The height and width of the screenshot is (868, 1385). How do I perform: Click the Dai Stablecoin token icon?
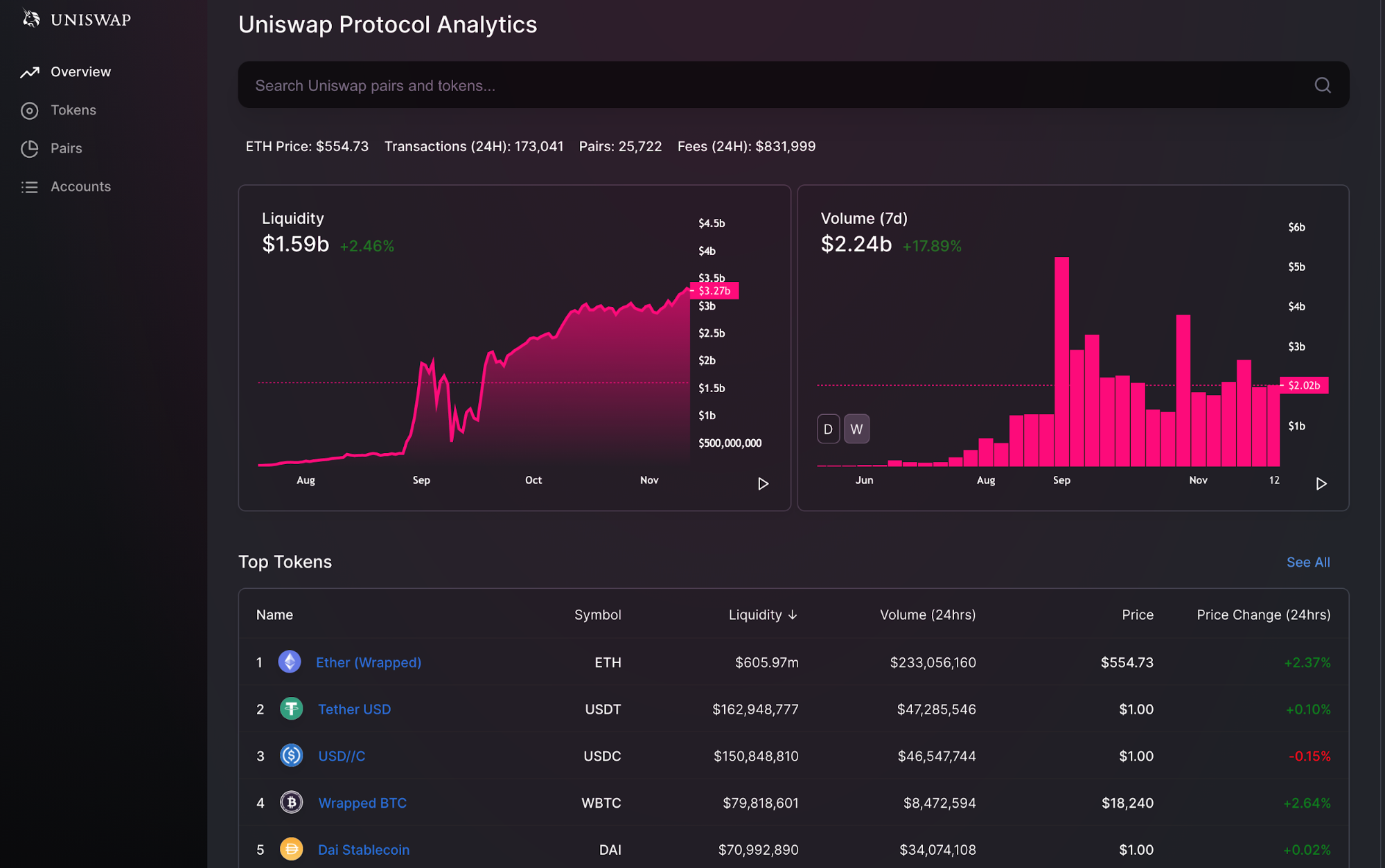coord(291,849)
